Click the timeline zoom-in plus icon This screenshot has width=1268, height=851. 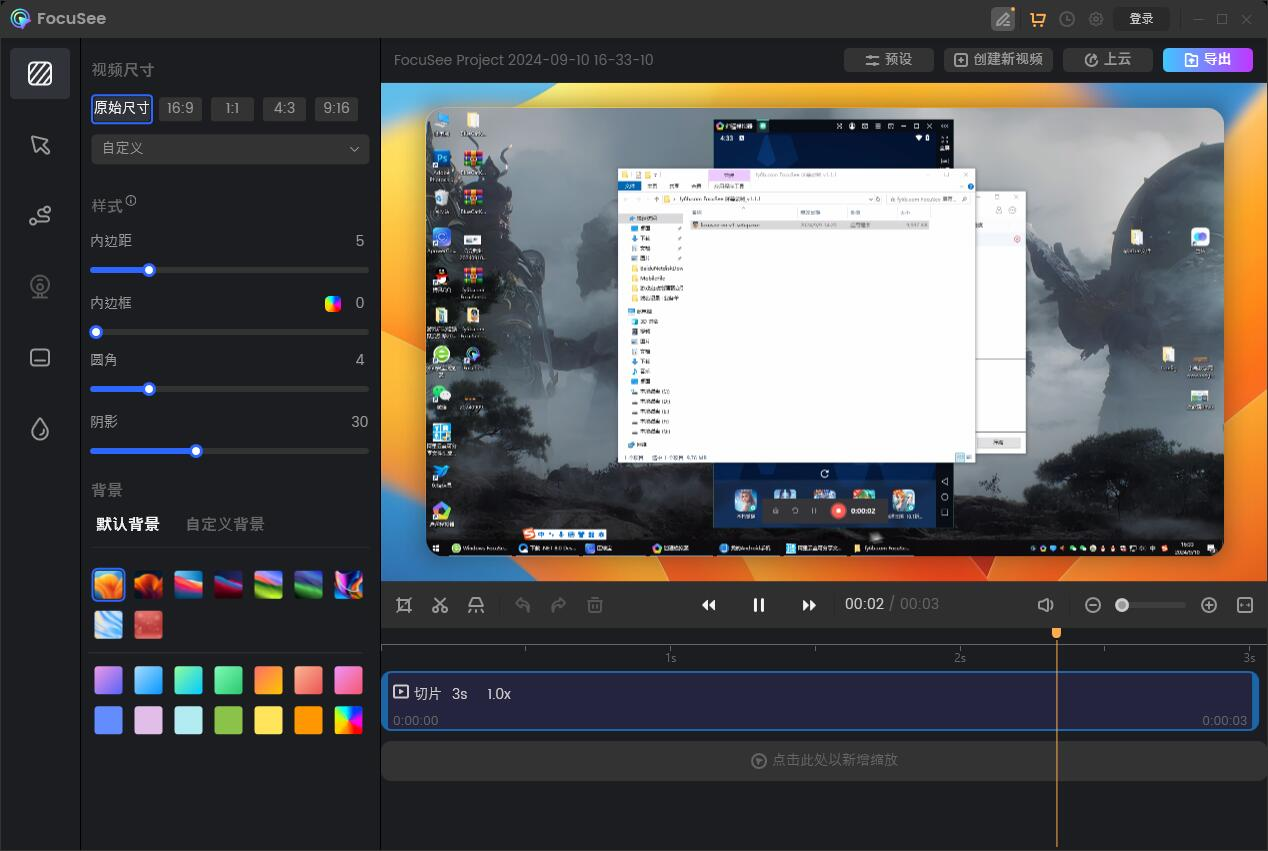tap(1209, 605)
